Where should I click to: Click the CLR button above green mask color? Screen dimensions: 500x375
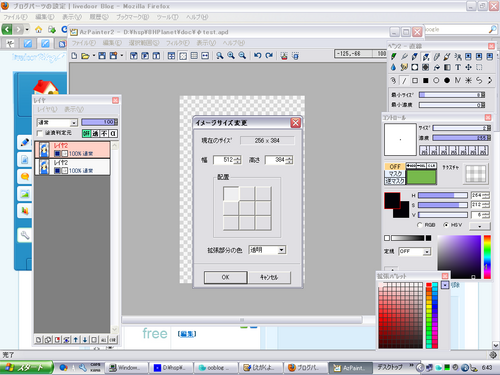coord(432,166)
